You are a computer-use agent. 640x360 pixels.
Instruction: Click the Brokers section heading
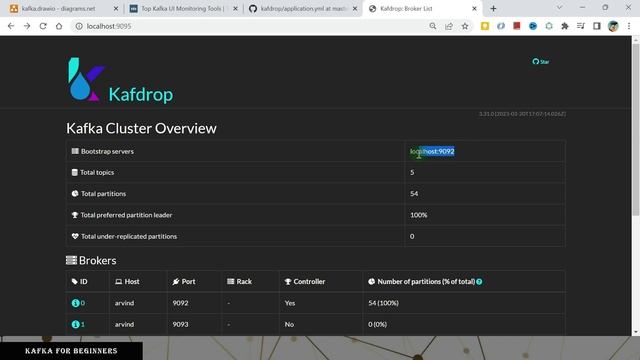point(91,260)
